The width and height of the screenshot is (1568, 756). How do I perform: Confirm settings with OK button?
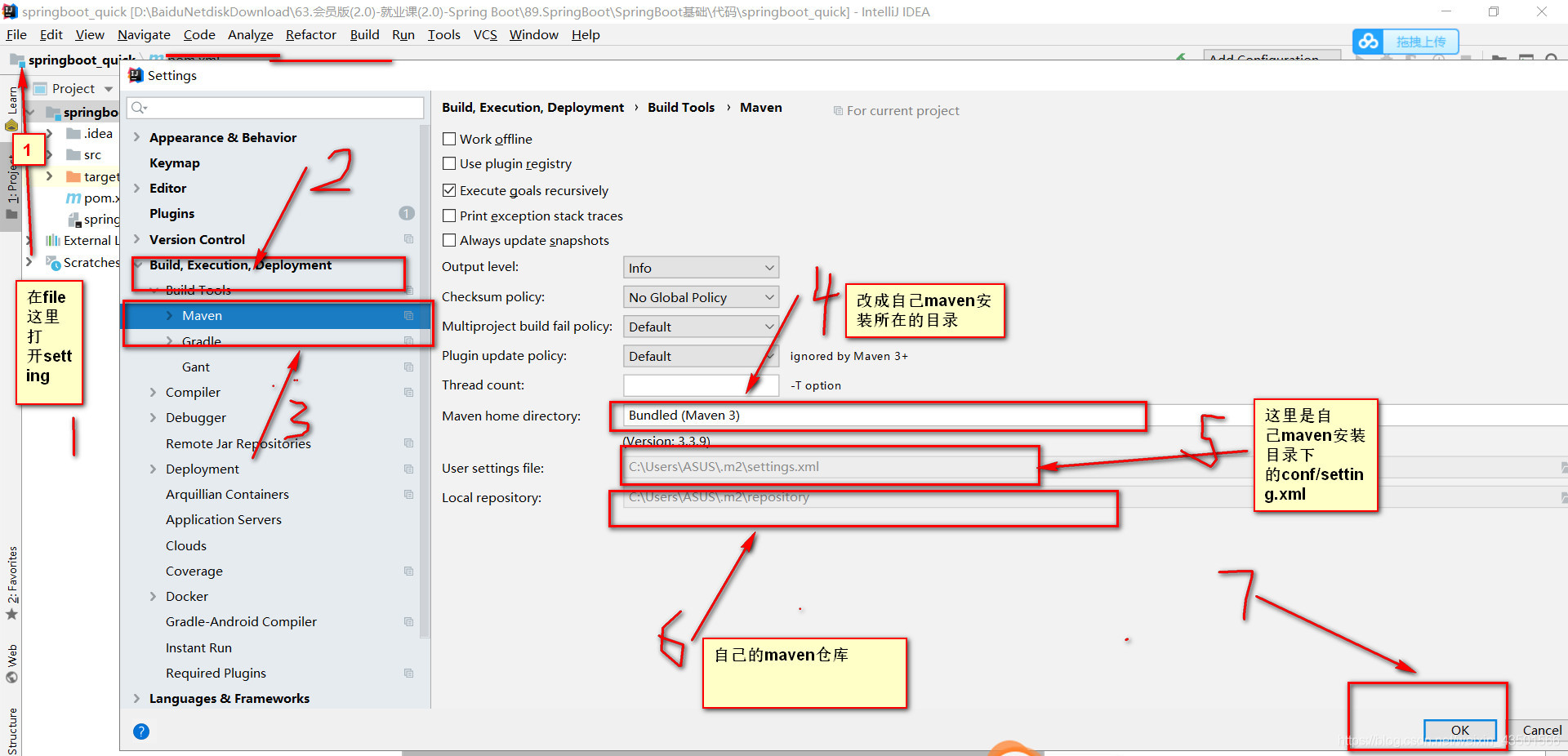pyautogui.click(x=1460, y=731)
